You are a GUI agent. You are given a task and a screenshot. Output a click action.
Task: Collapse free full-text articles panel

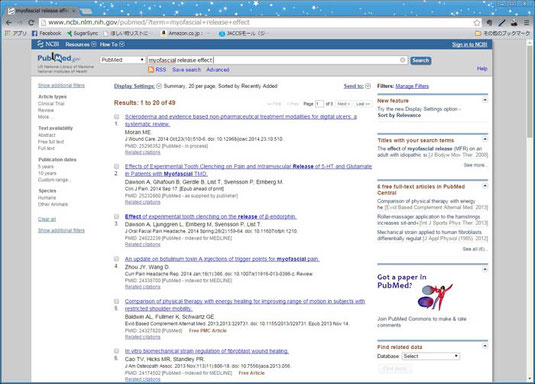coord(485,186)
